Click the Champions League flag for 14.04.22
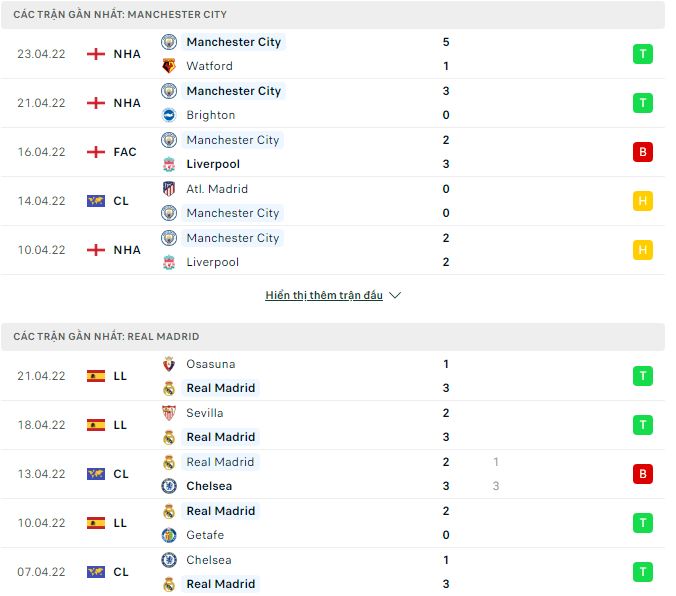Image resolution: width=676 pixels, height=596 pixels. click(96, 201)
